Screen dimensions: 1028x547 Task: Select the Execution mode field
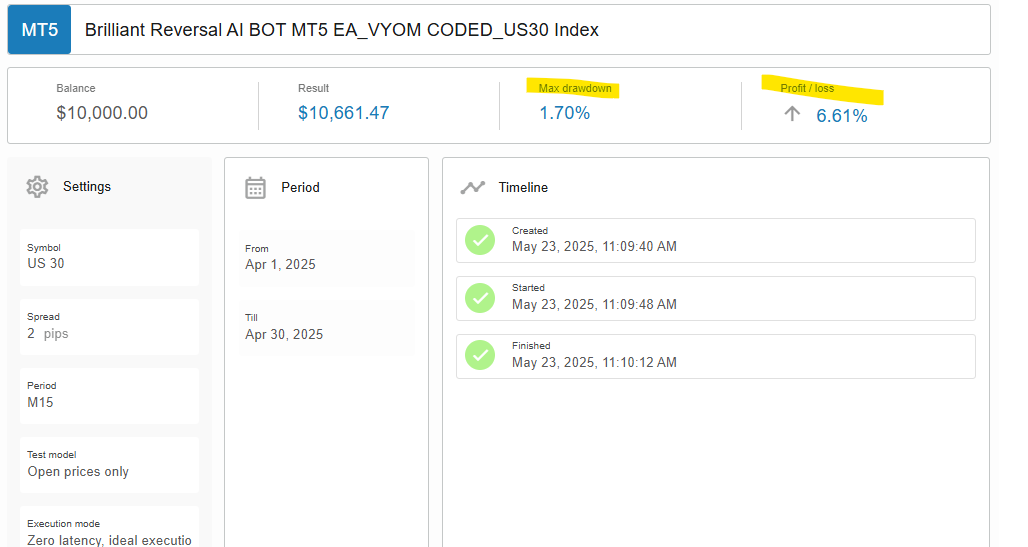109,530
